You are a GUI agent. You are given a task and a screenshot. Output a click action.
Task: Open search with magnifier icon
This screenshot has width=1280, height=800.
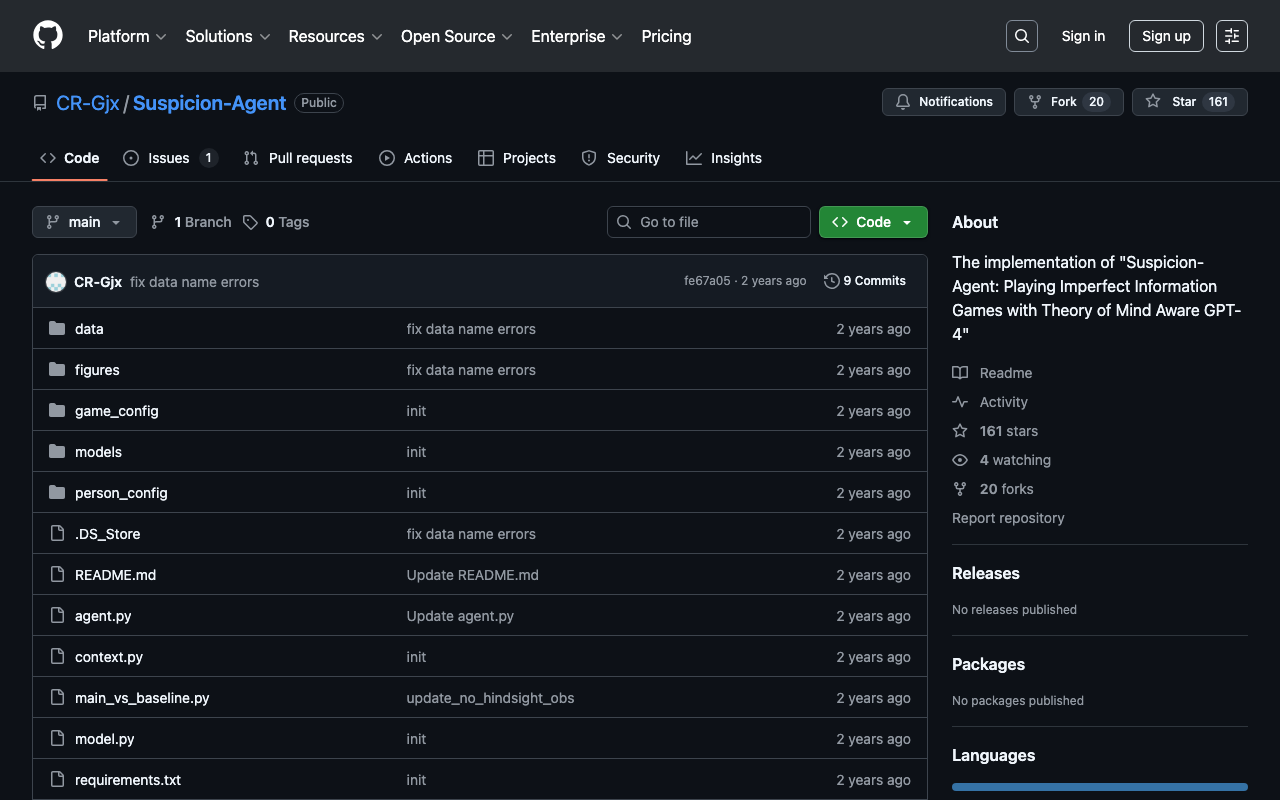1021,36
